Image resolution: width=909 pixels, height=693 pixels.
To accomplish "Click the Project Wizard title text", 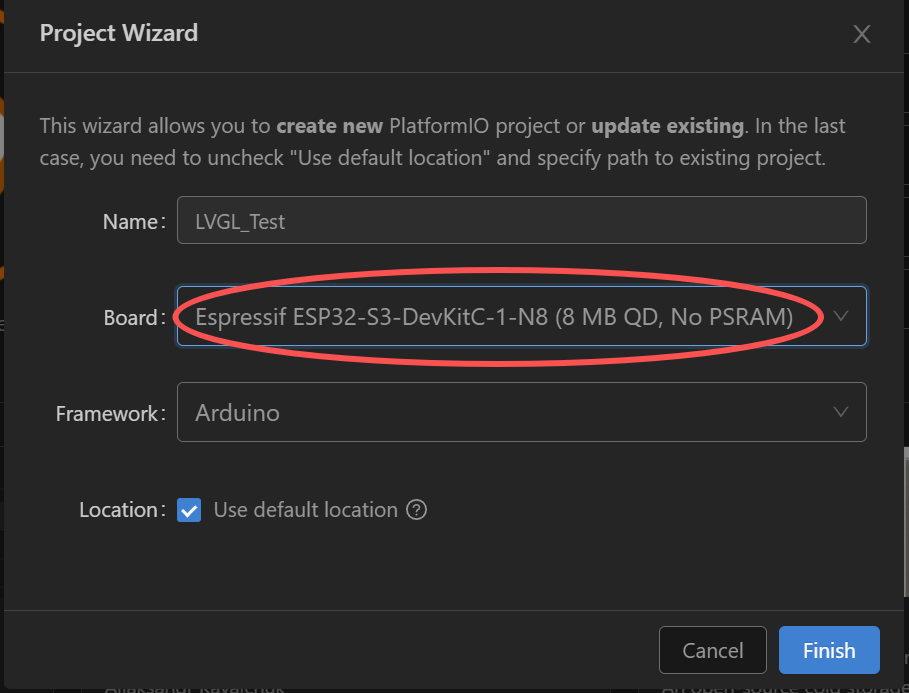I will click(x=119, y=33).
